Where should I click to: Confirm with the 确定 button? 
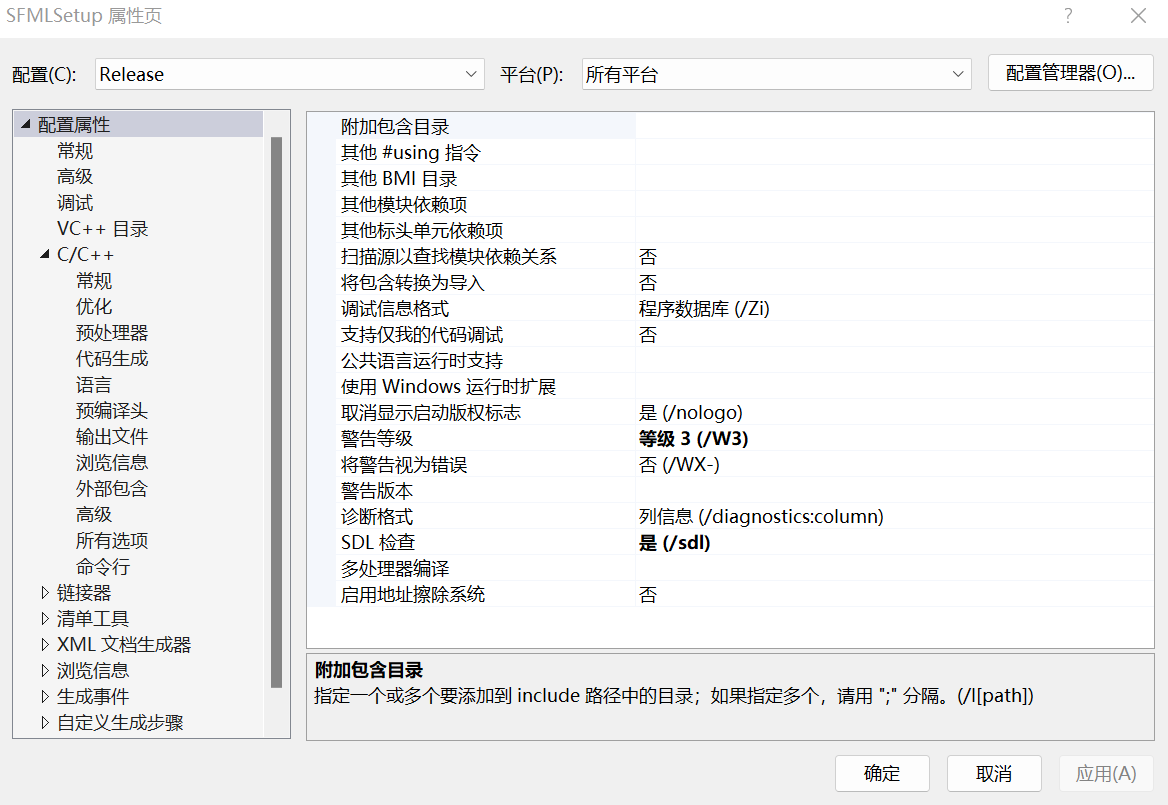[x=882, y=774]
